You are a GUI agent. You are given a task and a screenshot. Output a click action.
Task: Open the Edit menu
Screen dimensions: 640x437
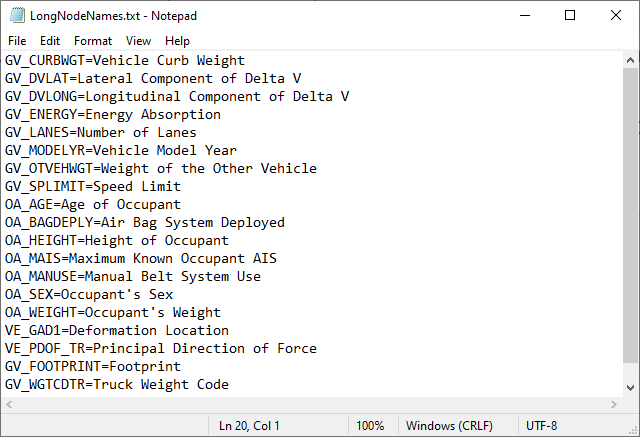[50, 41]
